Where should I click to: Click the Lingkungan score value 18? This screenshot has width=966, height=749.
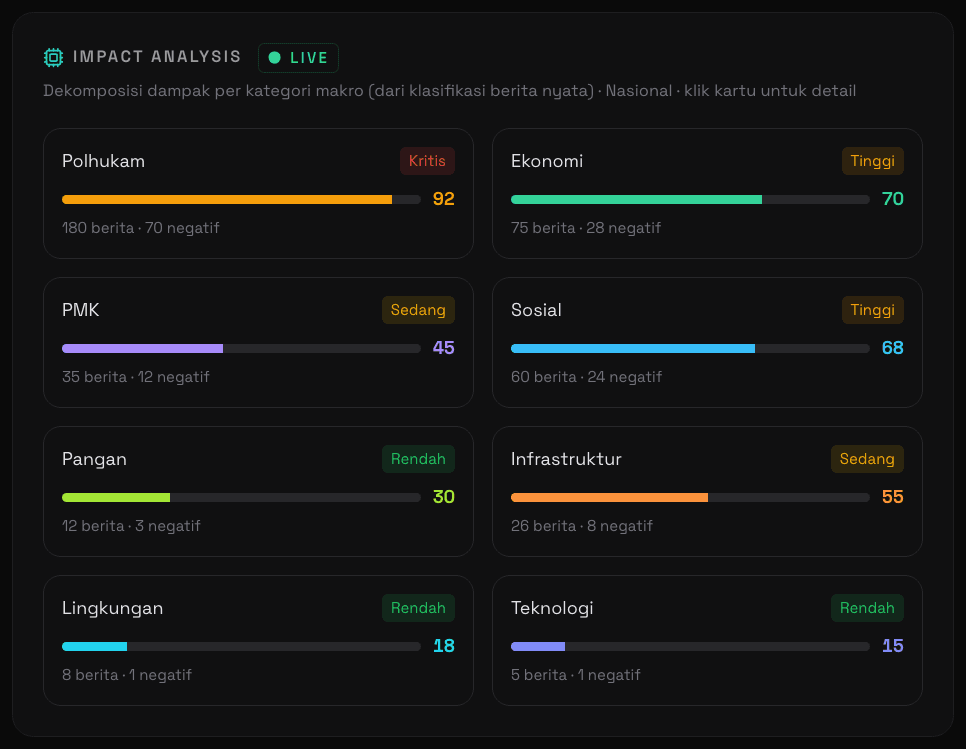(444, 646)
